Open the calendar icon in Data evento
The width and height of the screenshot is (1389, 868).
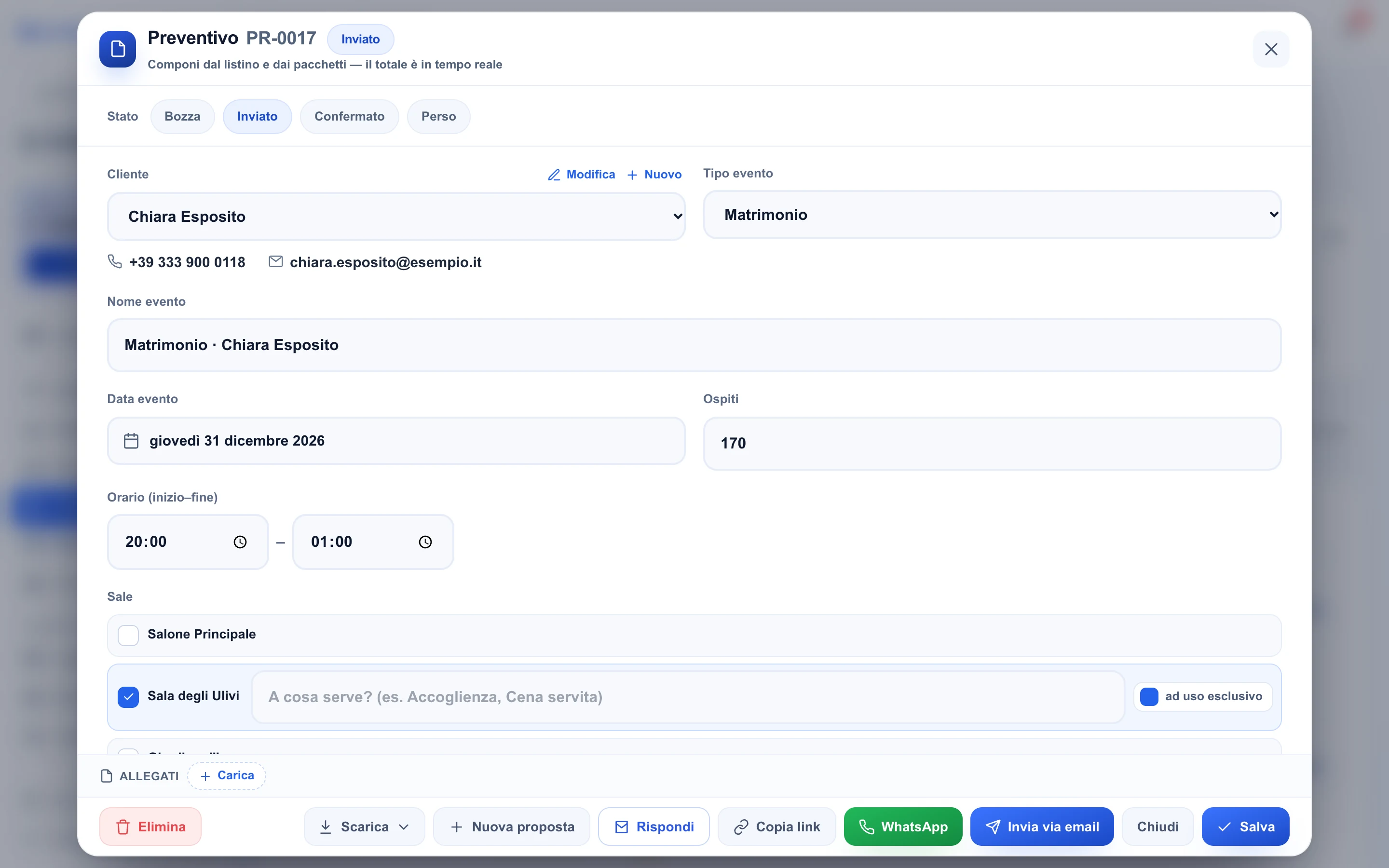point(132,441)
